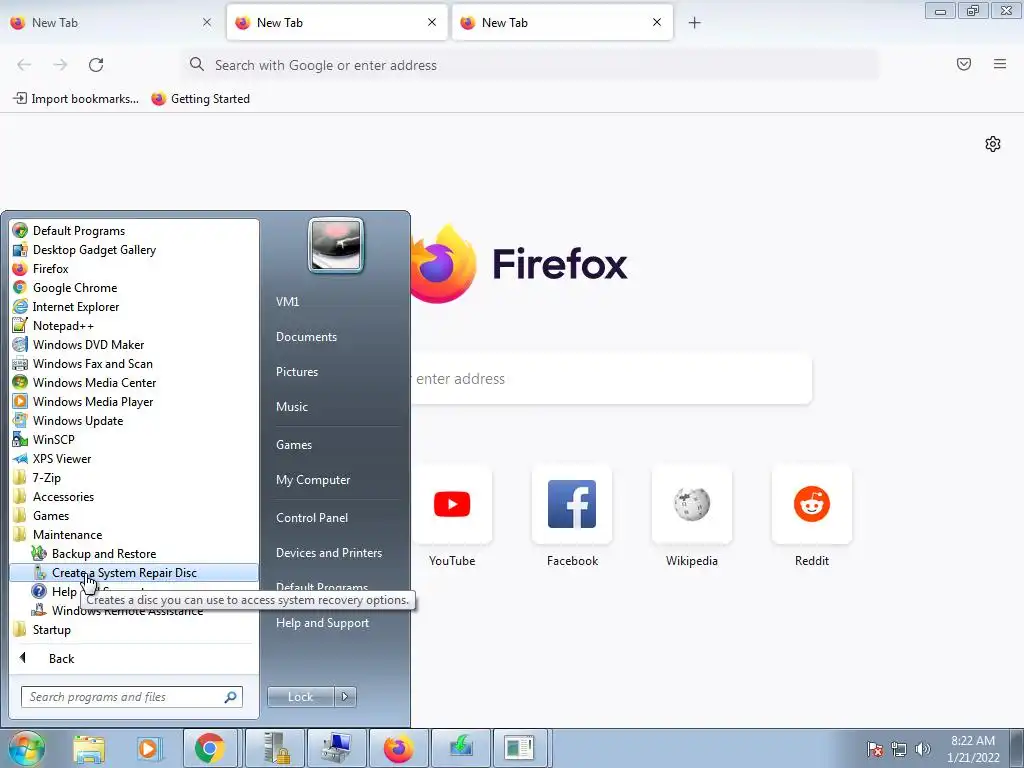The image size is (1024, 768).
Task: Click the VM1 user folder link
Action: click(287, 302)
